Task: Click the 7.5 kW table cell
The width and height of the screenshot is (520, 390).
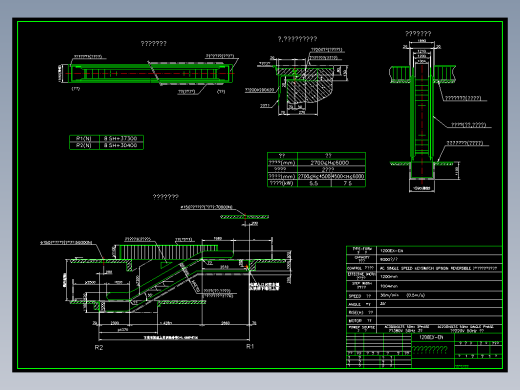Action: pos(348,183)
